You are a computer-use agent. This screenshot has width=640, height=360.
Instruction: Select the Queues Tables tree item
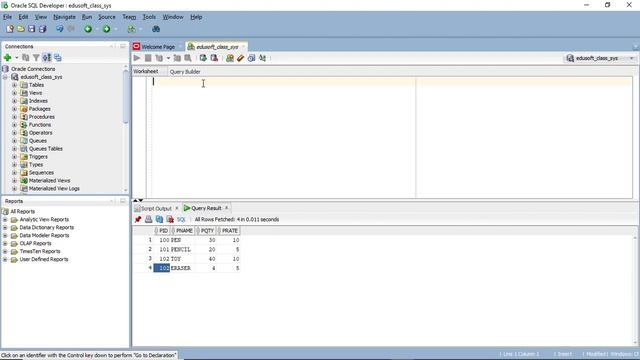click(46, 149)
